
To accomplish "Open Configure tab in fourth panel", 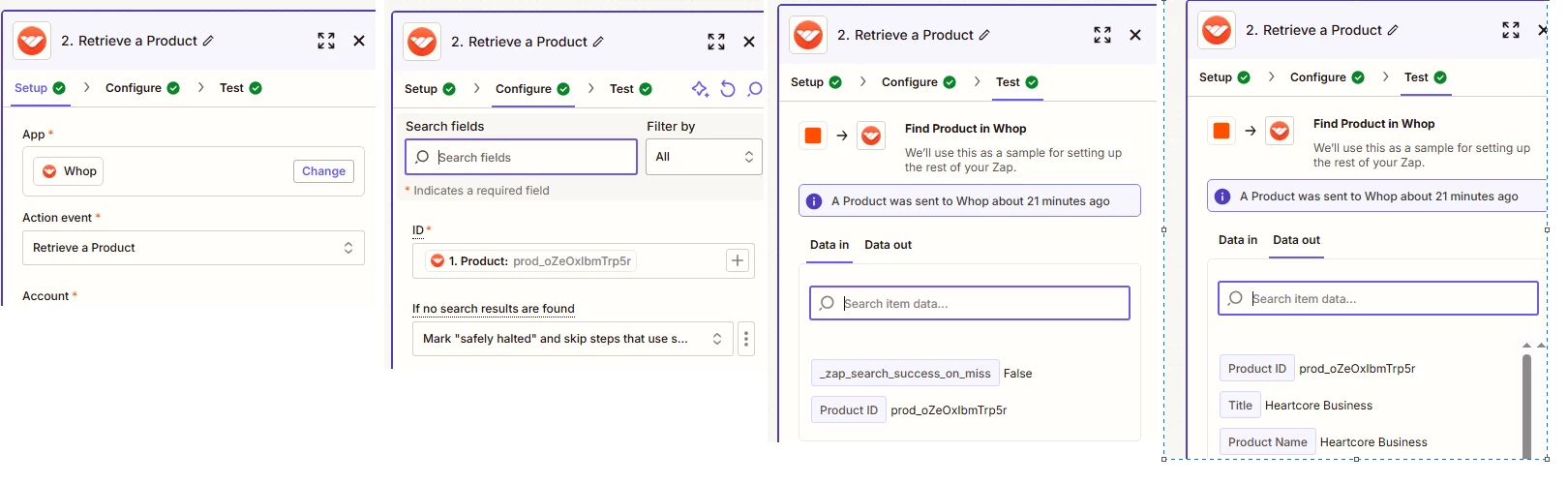I will [x=1327, y=77].
